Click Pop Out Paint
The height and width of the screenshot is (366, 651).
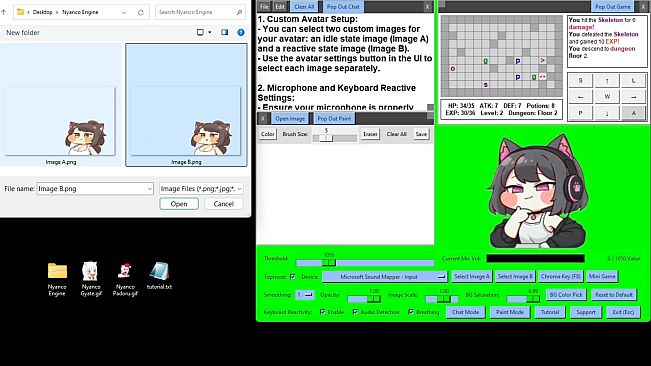334,118
